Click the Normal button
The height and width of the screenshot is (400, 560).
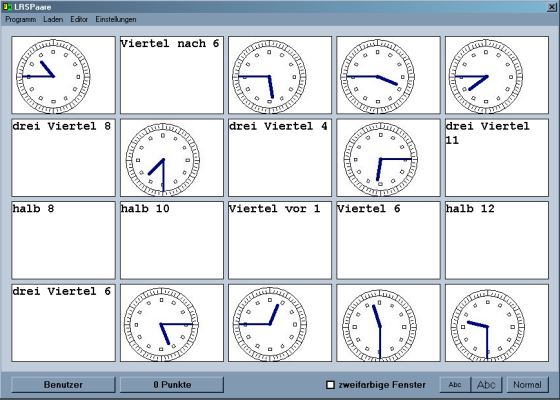527,385
